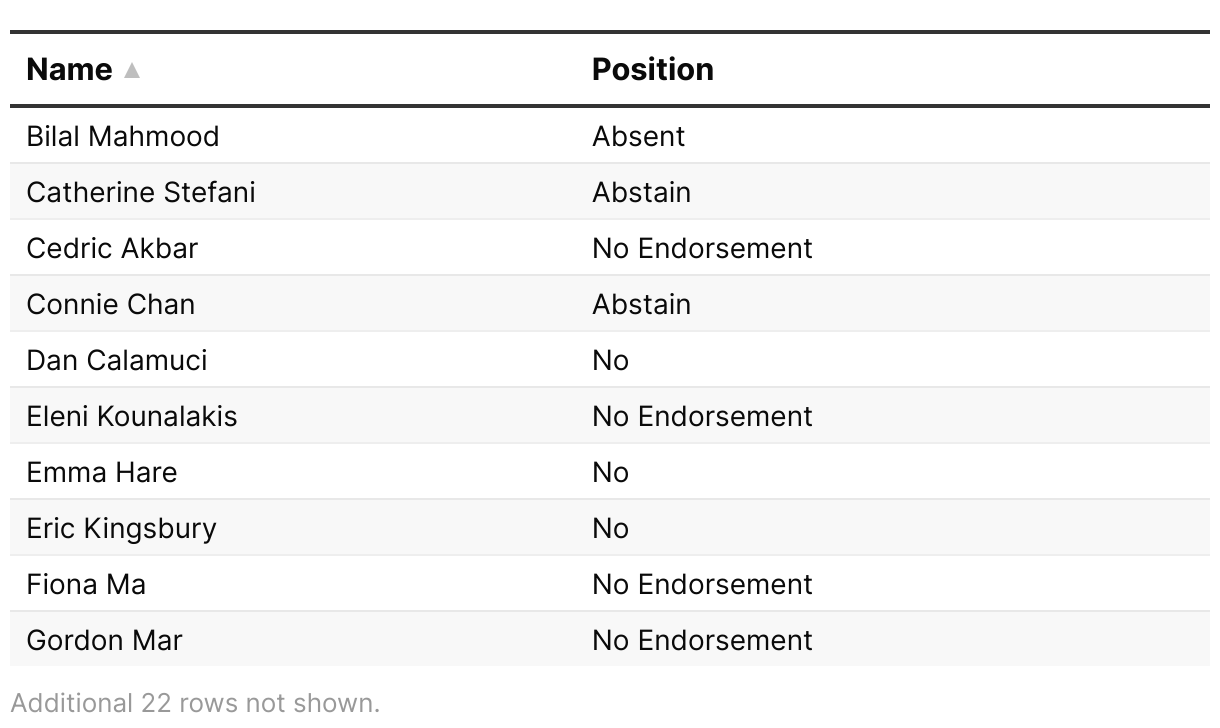Click the Dan Calamuci name entry

point(117,360)
